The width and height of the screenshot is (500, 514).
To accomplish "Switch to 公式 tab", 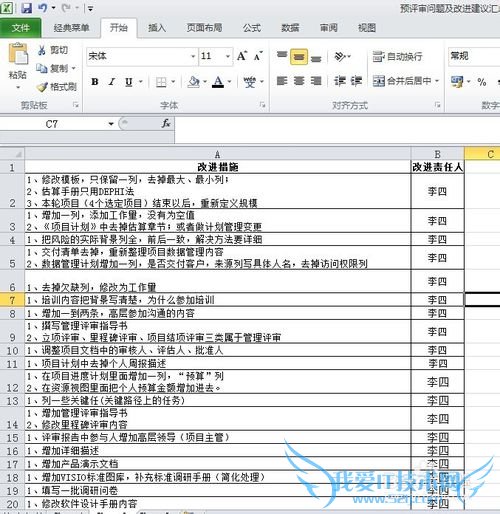I will [252, 28].
